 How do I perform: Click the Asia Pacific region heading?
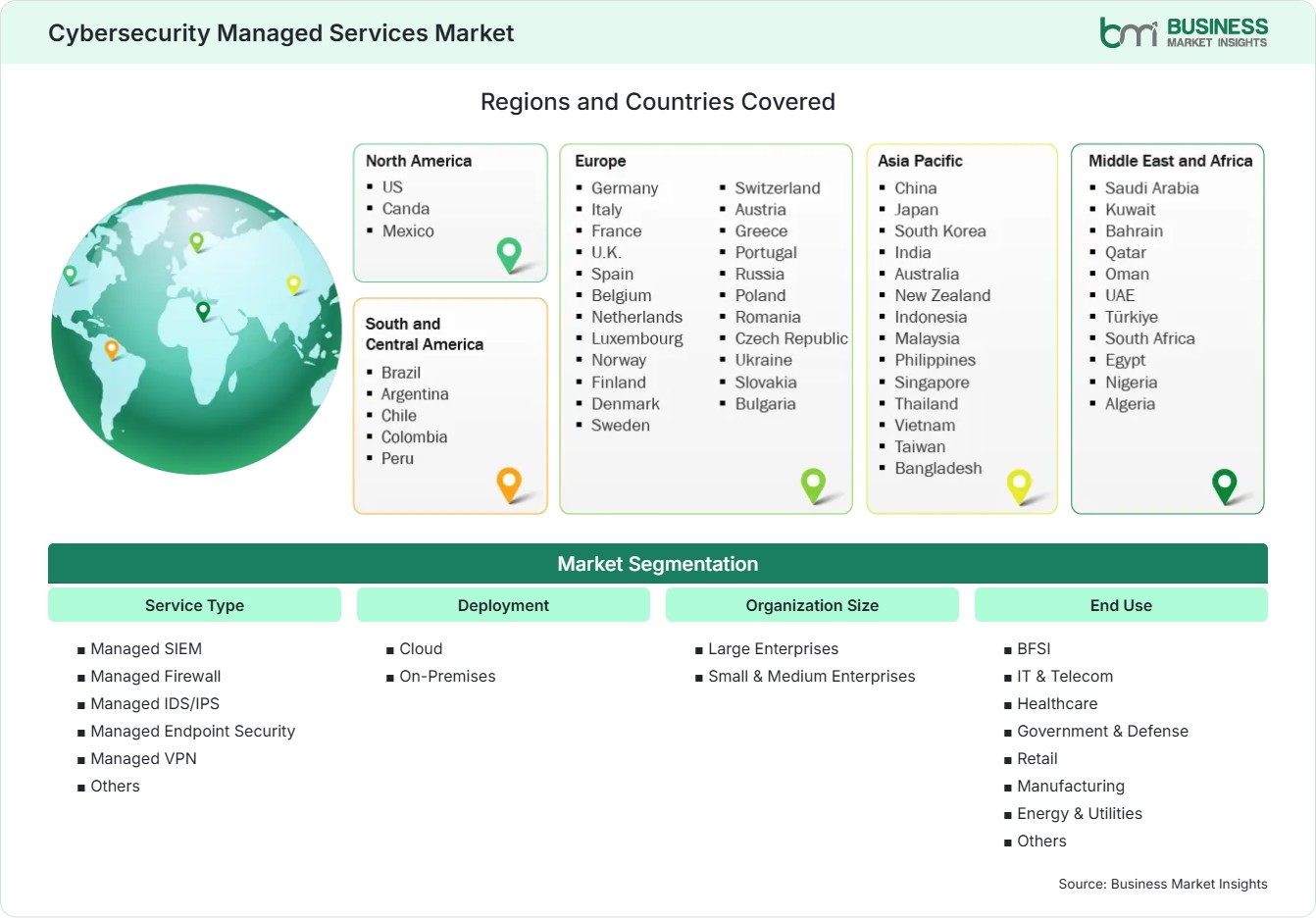click(920, 161)
